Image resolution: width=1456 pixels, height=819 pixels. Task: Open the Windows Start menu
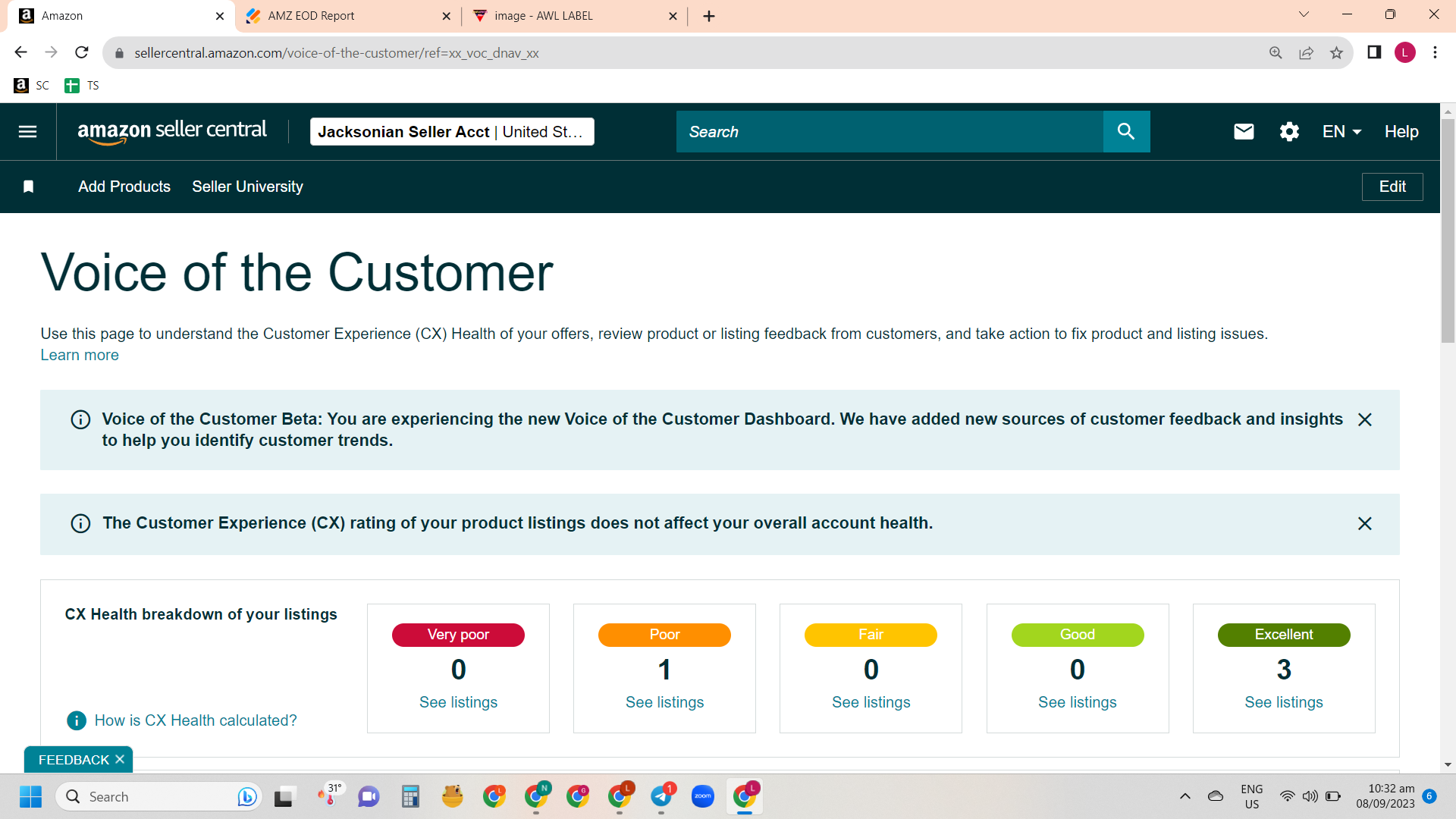click(x=31, y=796)
